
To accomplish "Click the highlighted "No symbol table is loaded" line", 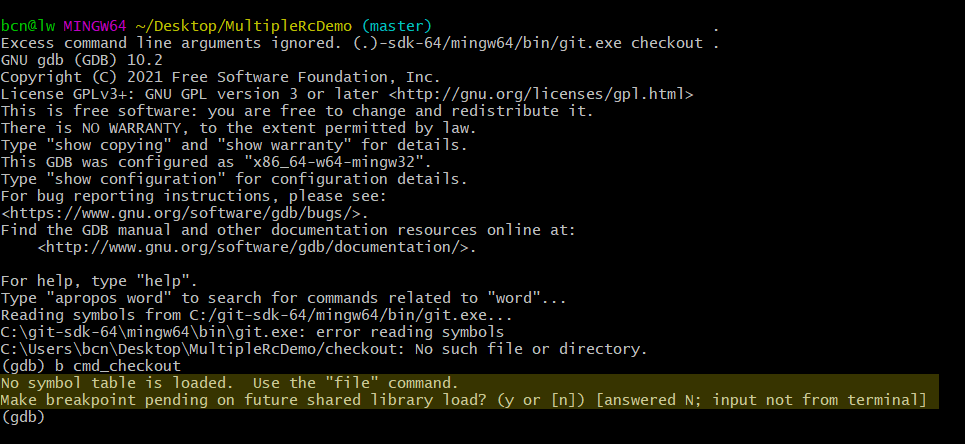I will (x=229, y=383).
